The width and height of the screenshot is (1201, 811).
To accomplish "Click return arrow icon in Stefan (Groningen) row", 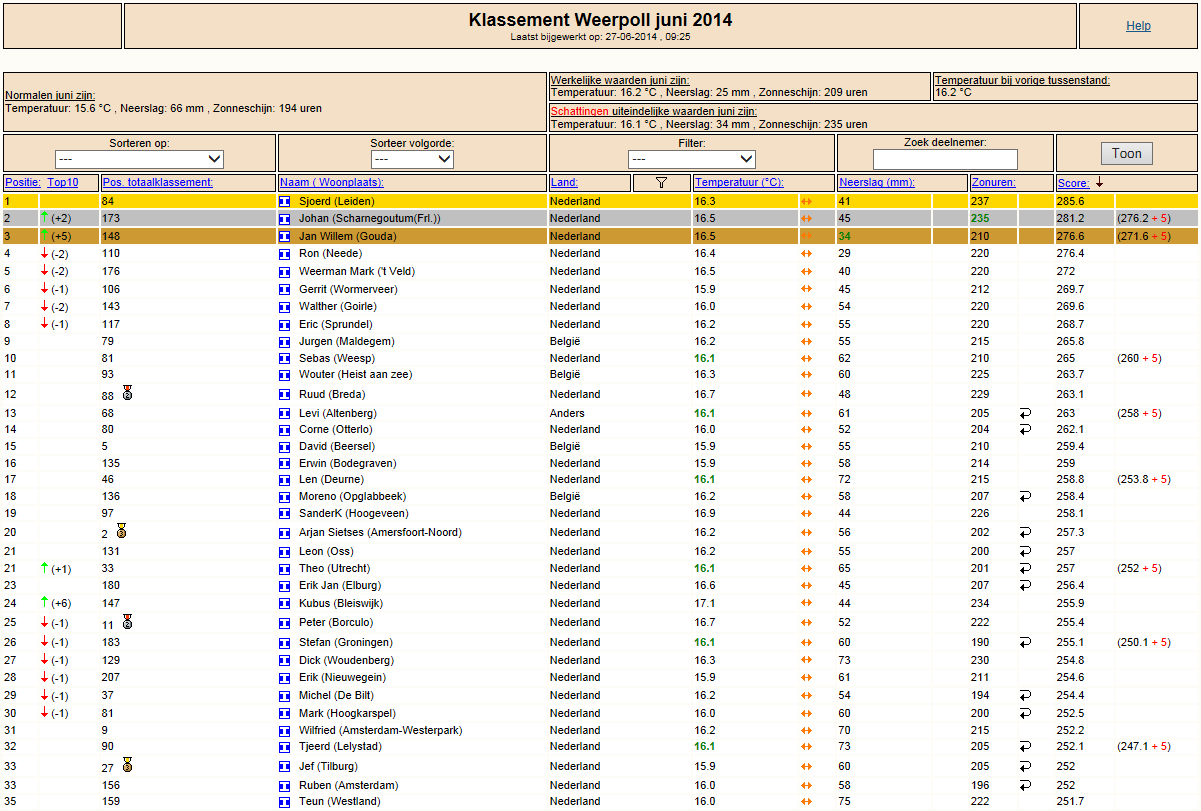I will tap(1025, 642).
